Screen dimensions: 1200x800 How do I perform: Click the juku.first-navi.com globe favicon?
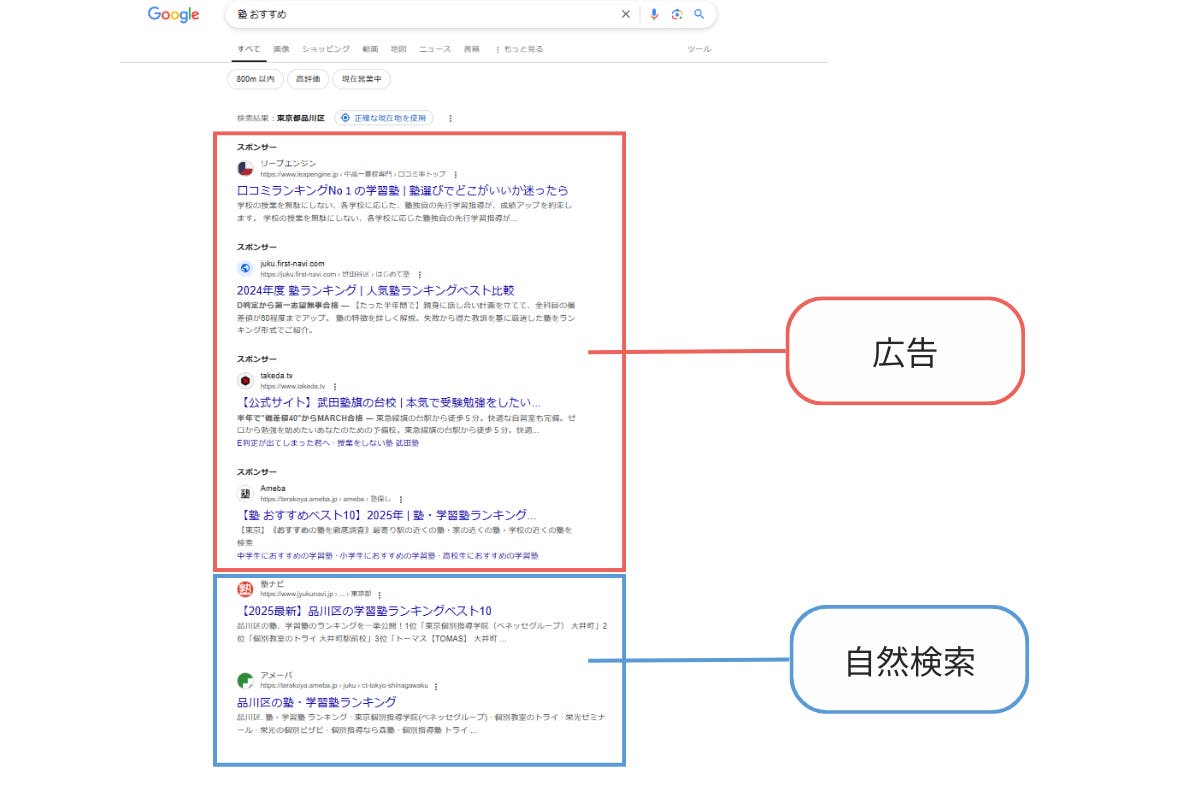(x=245, y=268)
